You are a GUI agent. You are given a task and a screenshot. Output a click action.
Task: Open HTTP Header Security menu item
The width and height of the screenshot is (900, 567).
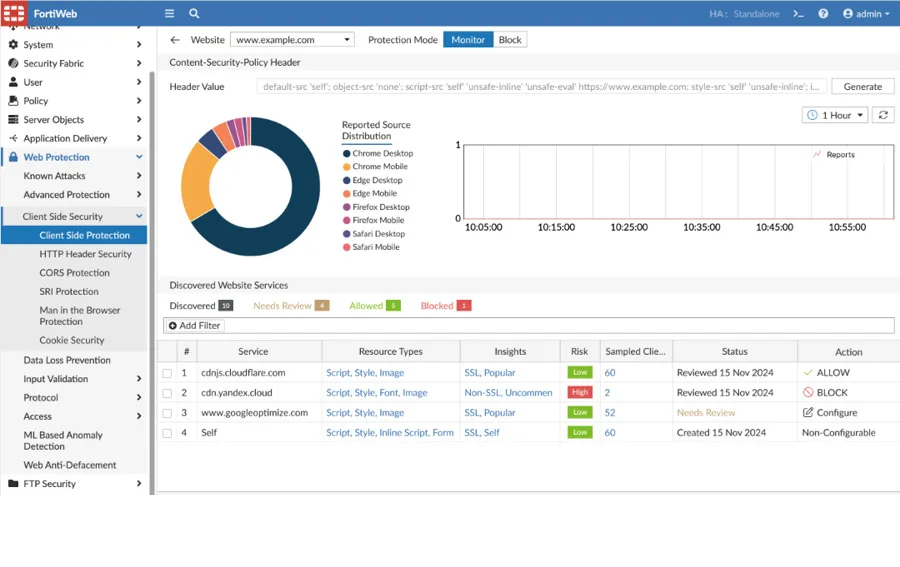click(x=85, y=254)
